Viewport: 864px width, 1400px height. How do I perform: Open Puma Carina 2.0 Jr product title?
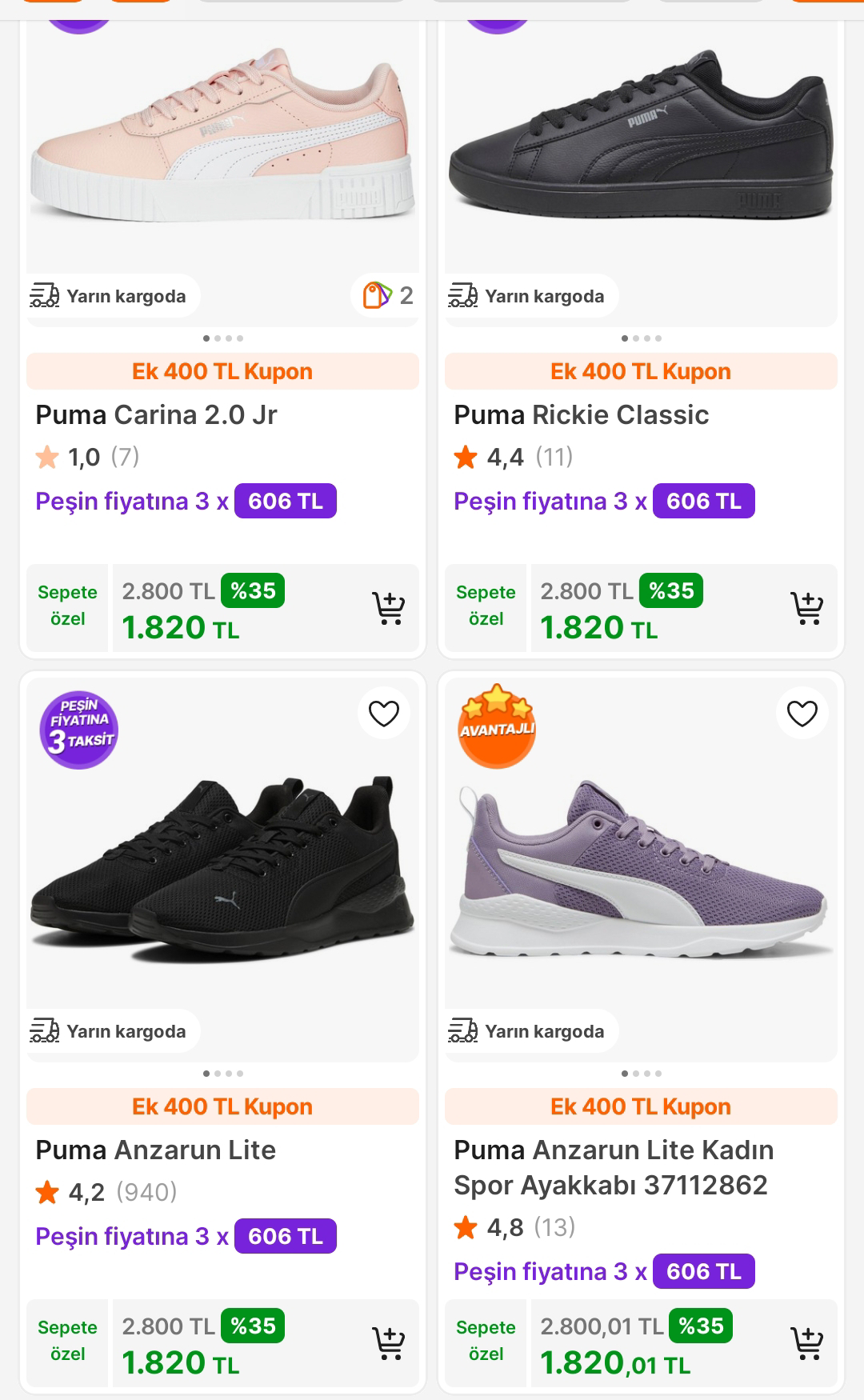156,415
